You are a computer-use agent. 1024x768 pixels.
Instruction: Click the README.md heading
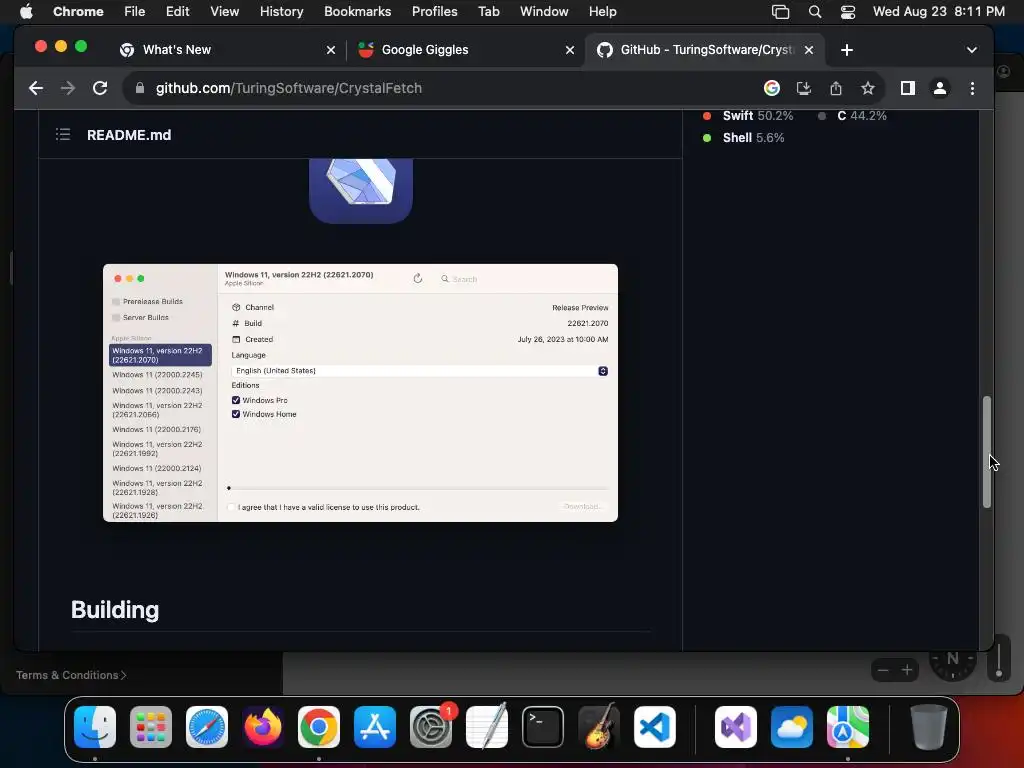[x=129, y=135]
